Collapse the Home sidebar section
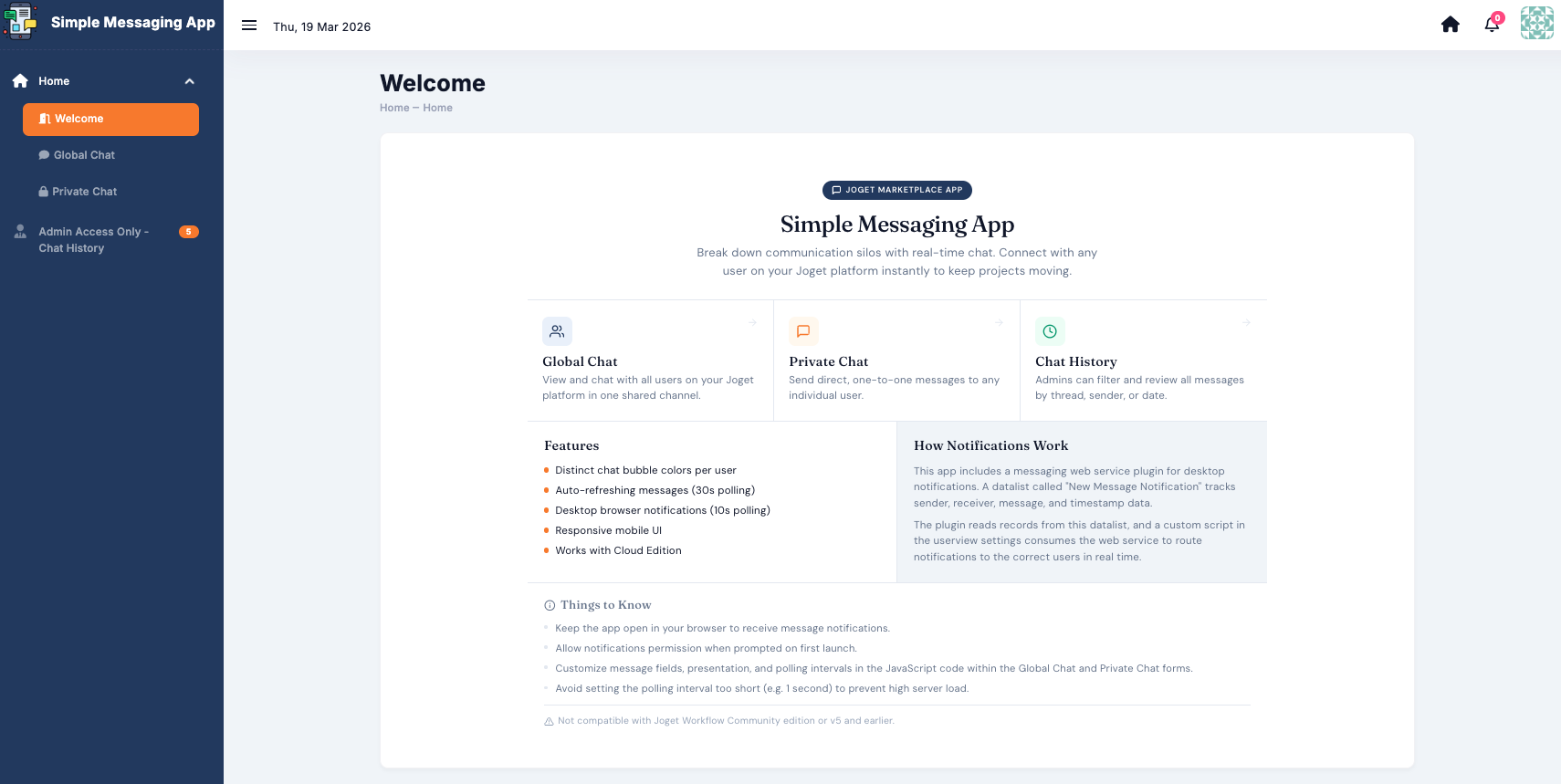Screen dimensions: 1561x784 pyautogui.click(x=189, y=81)
